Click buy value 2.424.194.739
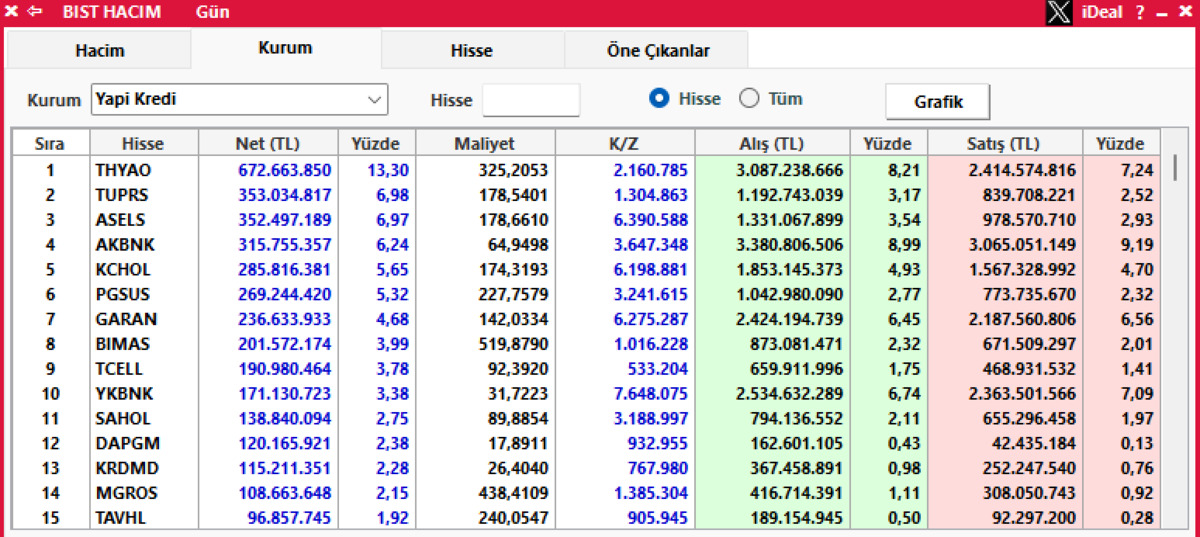This screenshot has height=537, width=1200. click(x=789, y=319)
